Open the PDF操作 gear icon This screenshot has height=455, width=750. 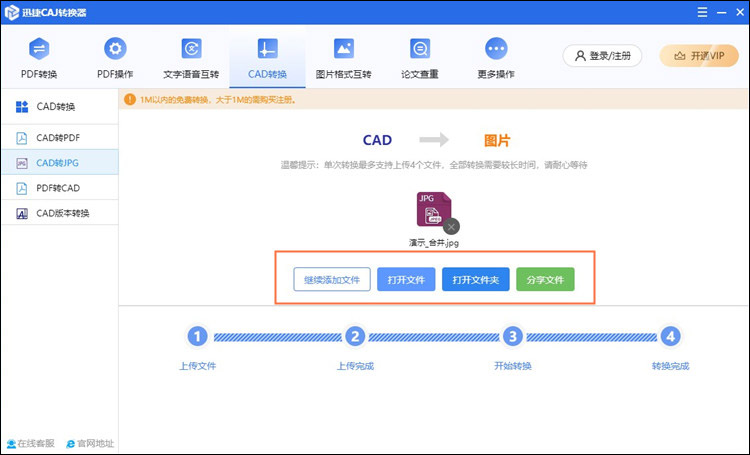tap(115, 48)
